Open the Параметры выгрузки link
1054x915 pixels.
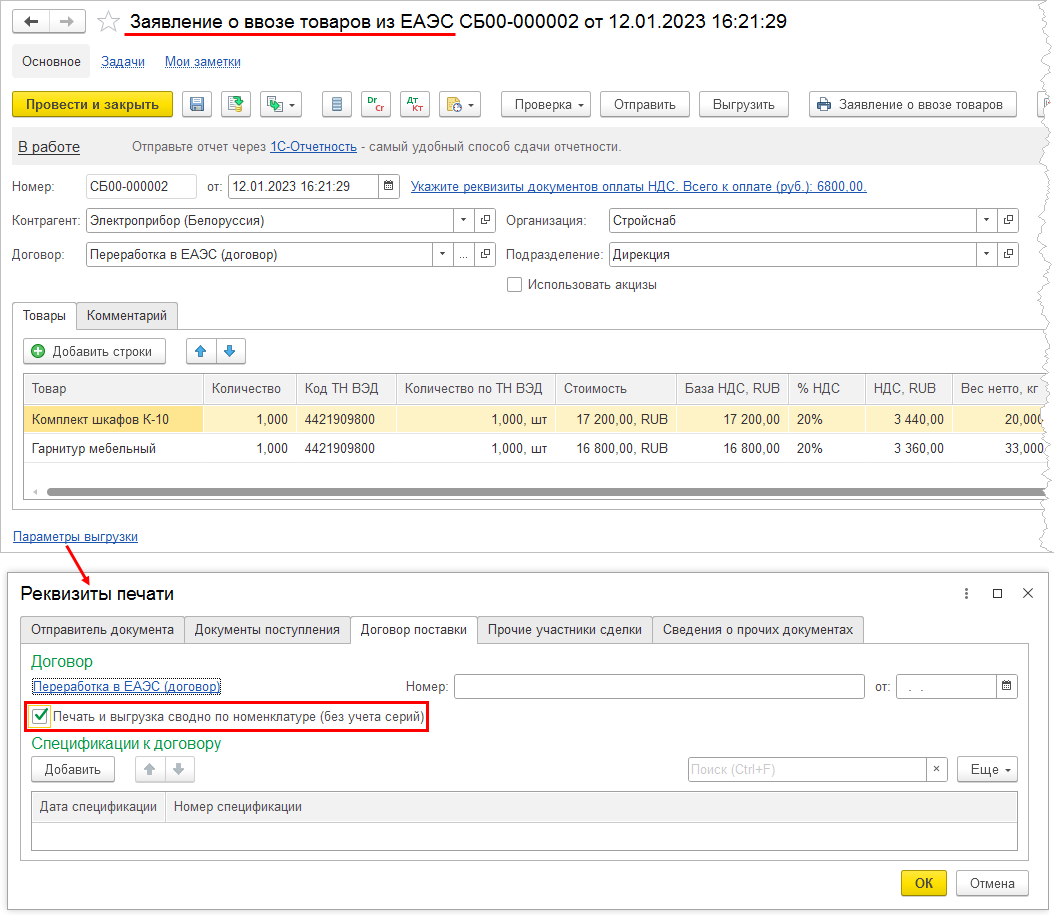pyautogui.click(x=76, y=537)
